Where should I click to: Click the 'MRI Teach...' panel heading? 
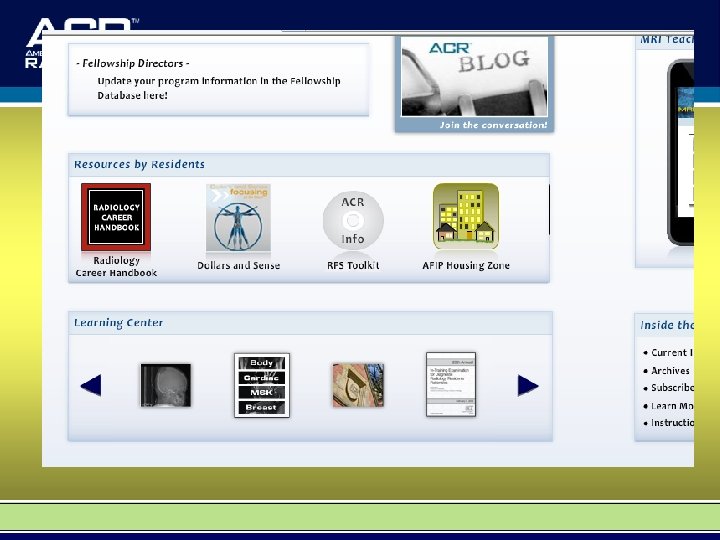667,40
